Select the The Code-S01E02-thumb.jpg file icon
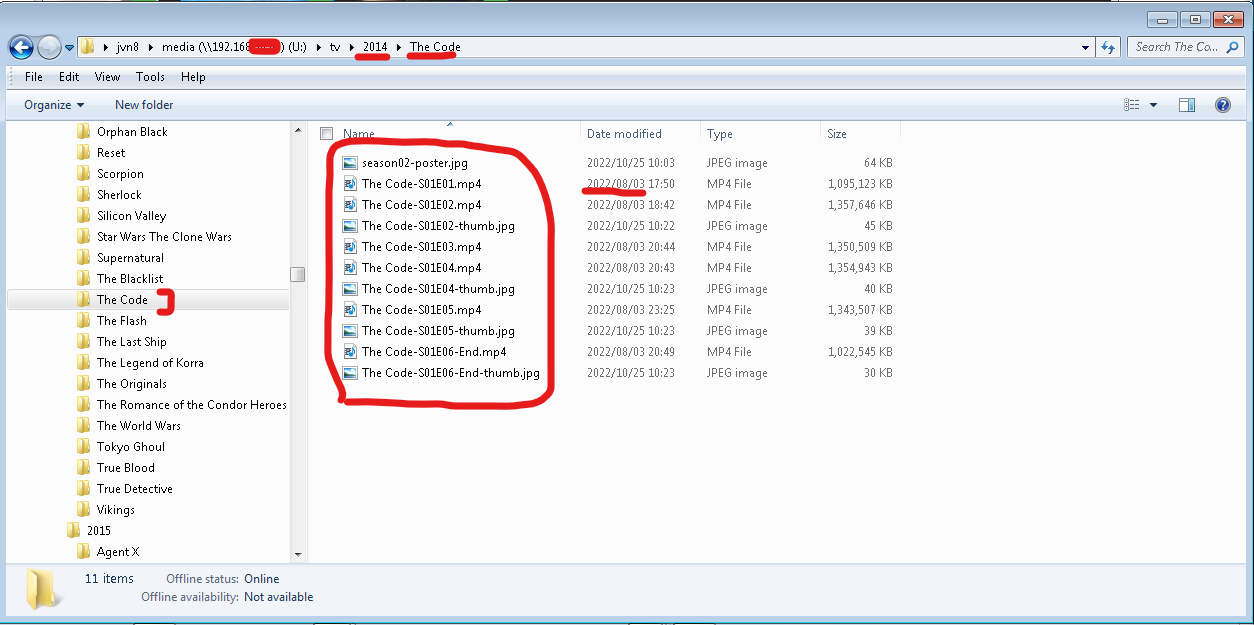The height and width of the screenshot is (625, 1254). pyautogui.click(x=349, y=226)
